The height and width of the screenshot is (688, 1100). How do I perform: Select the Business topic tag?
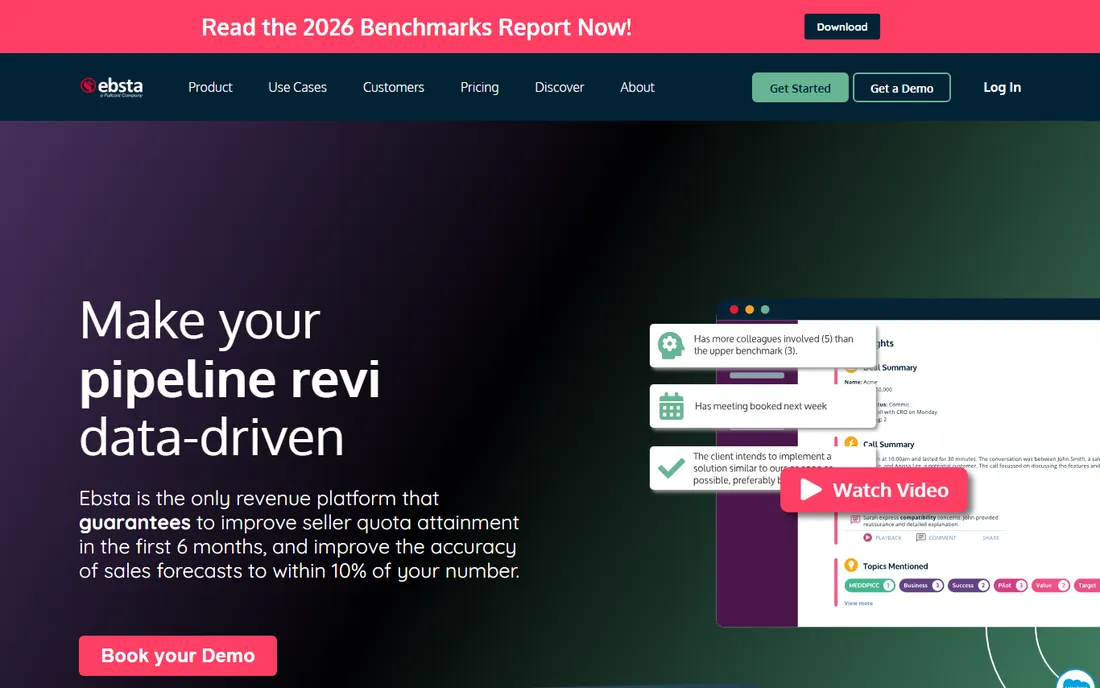click(921, 585)
